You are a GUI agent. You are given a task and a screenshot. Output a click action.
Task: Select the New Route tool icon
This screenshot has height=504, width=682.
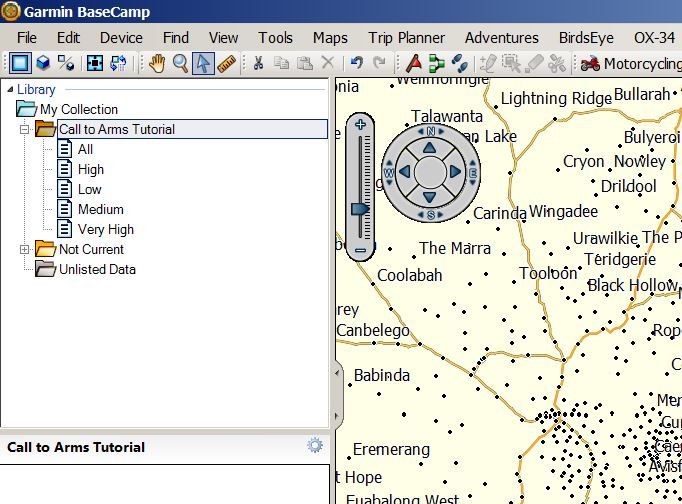coord(437,63)
